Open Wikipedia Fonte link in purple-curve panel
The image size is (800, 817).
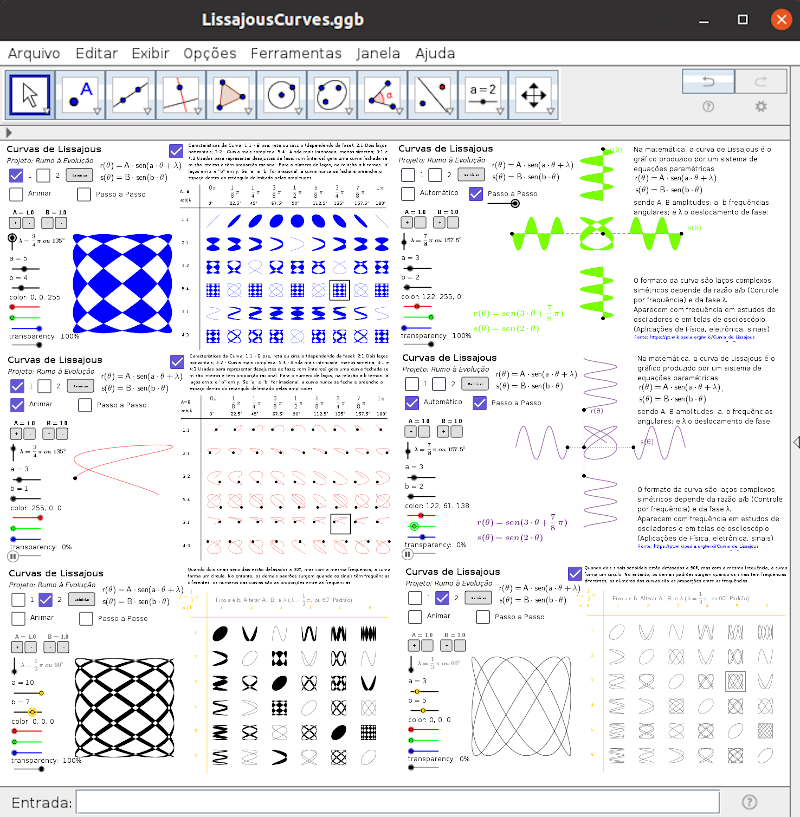pyautogui.click(x=698, y=547)
